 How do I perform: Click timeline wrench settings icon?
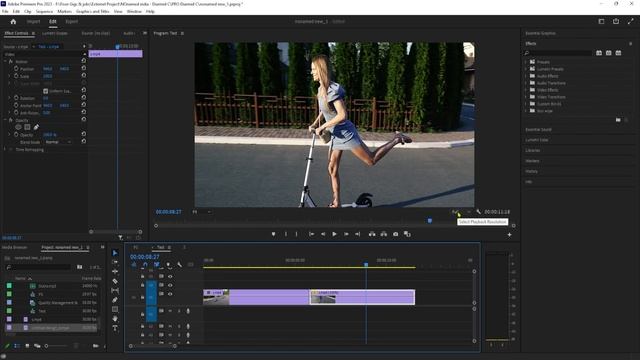click(x=180, y=265)
